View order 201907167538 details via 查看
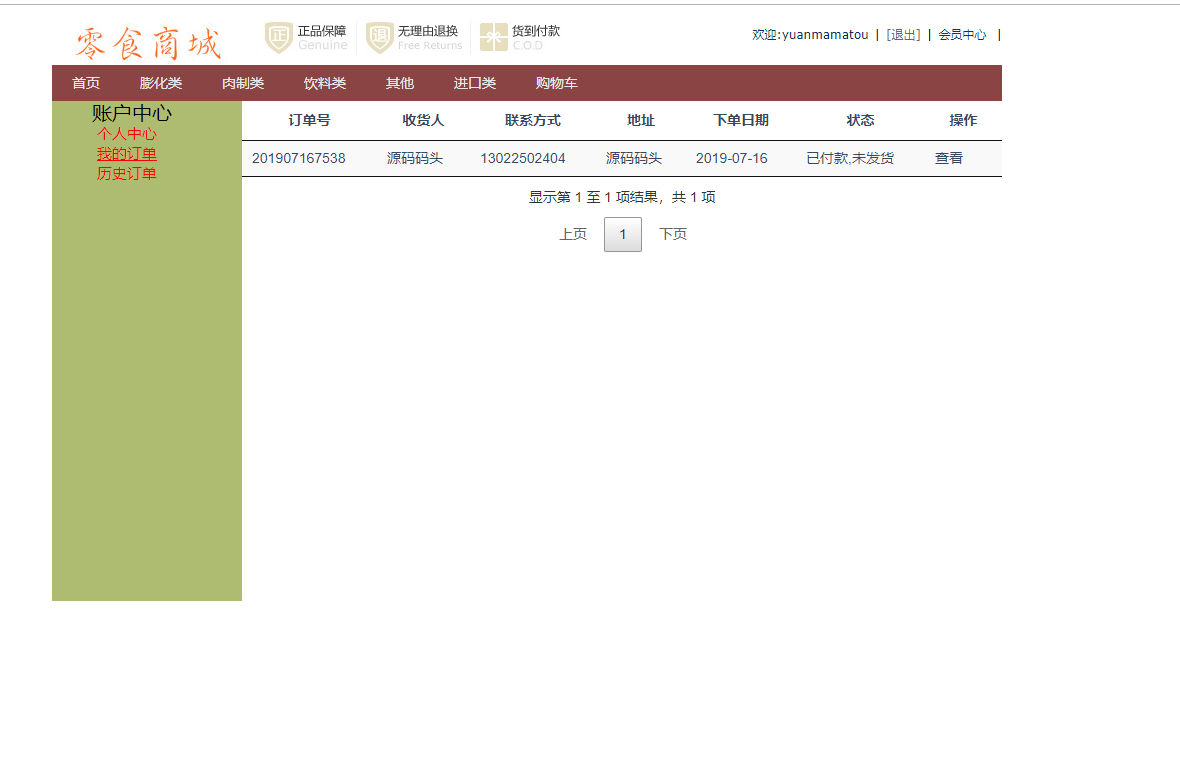 [948, 157]
